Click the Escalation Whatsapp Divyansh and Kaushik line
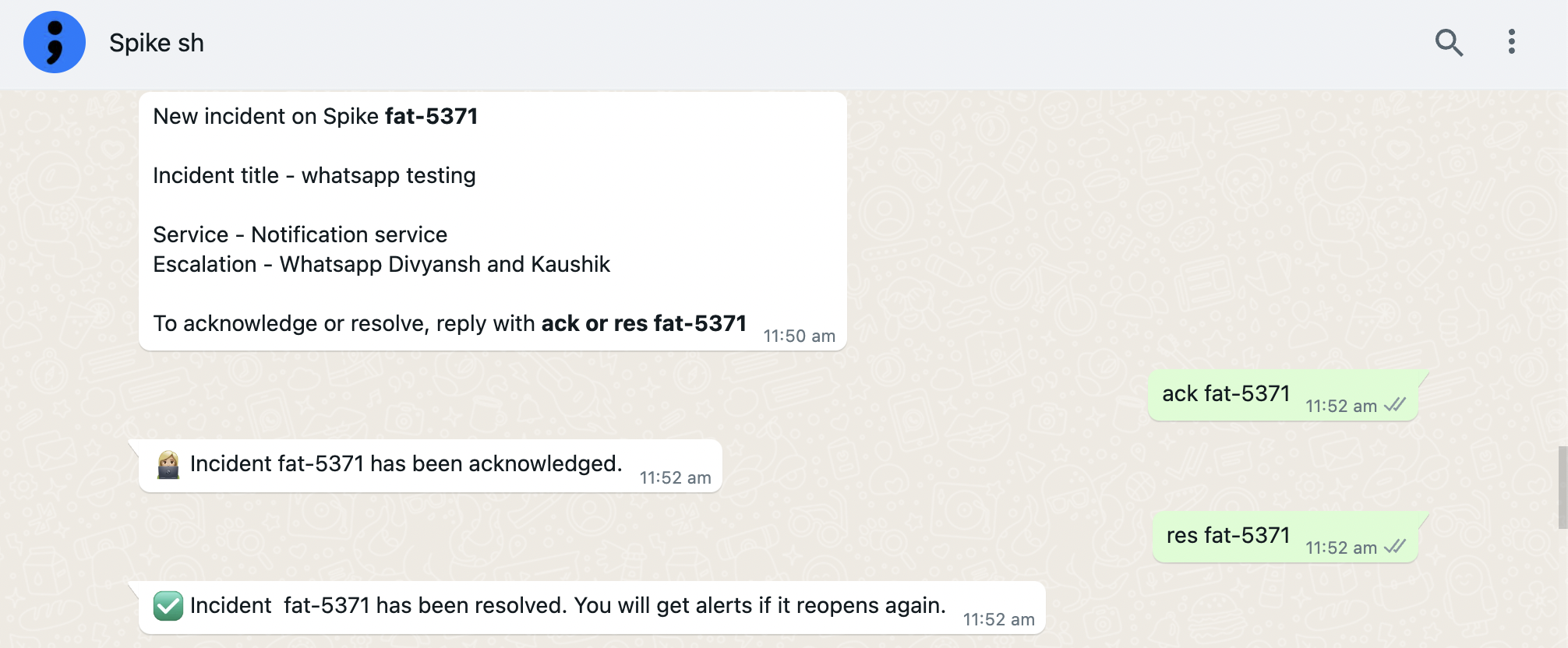1568x648 pixels. pos(382,264)
